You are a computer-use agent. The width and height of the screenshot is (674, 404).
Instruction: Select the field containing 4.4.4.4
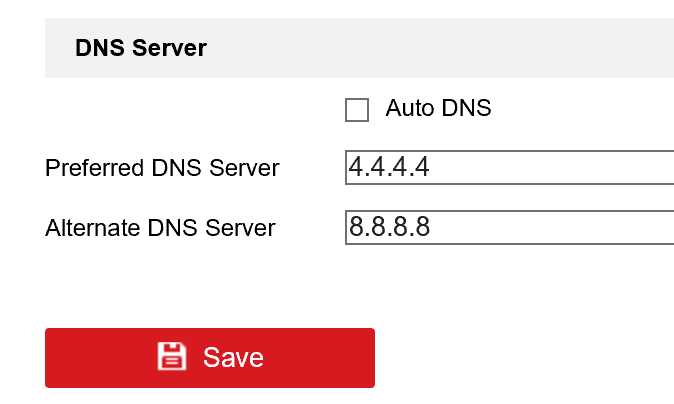(510, 167)
